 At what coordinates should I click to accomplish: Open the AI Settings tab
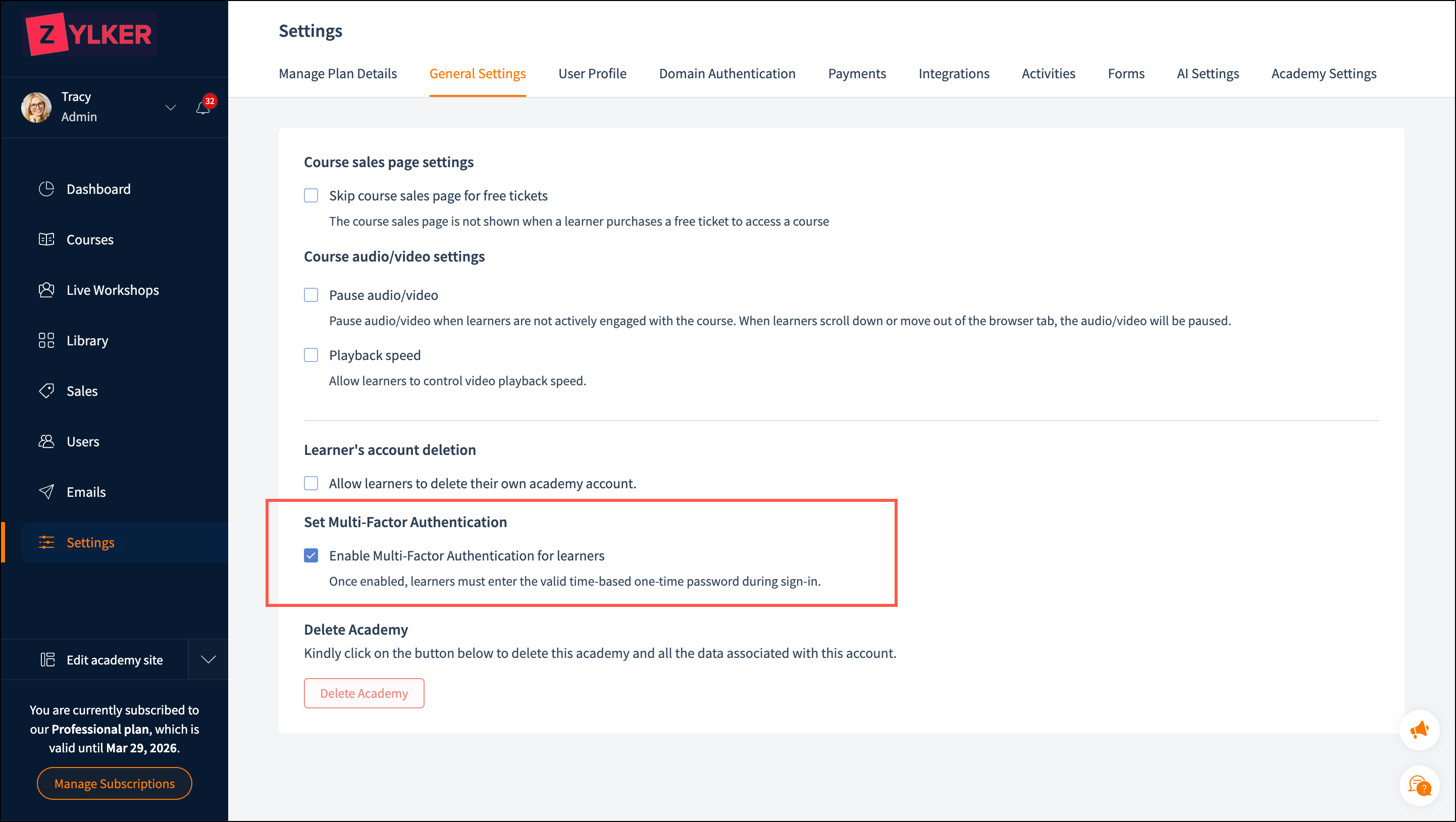pyautogui.click(x=1207, y=74)
